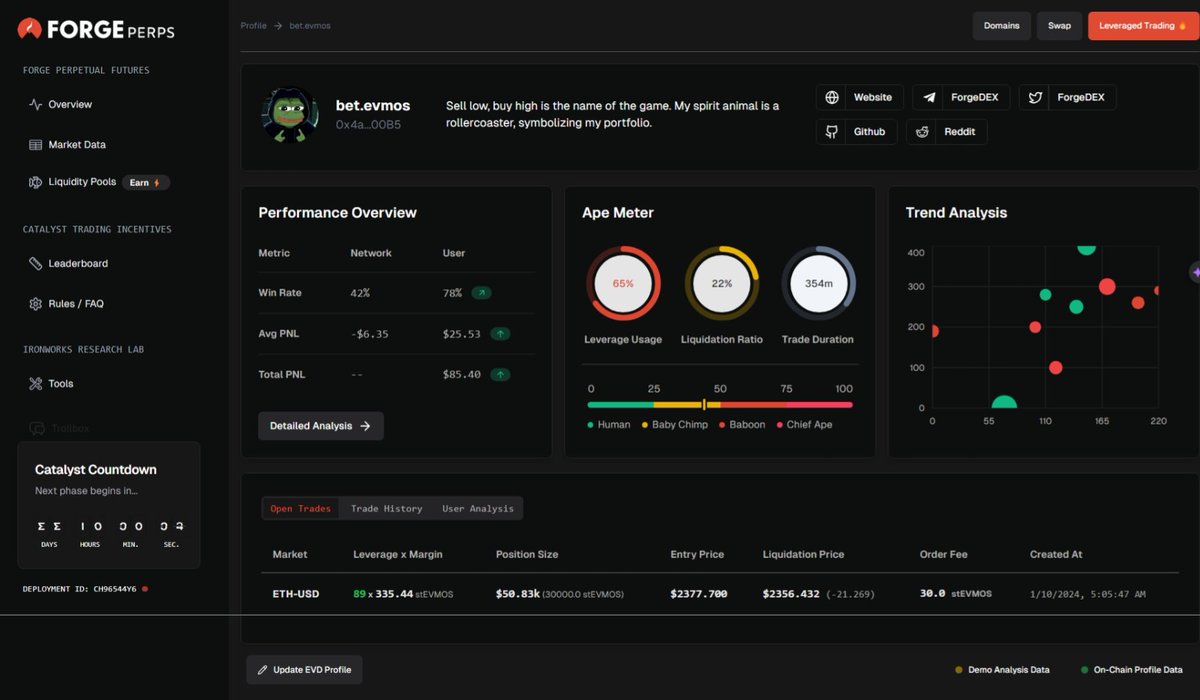This screenshot has height=700, width=1200.
Task: Open the Swap button
Action: [x=1059, y=26]
